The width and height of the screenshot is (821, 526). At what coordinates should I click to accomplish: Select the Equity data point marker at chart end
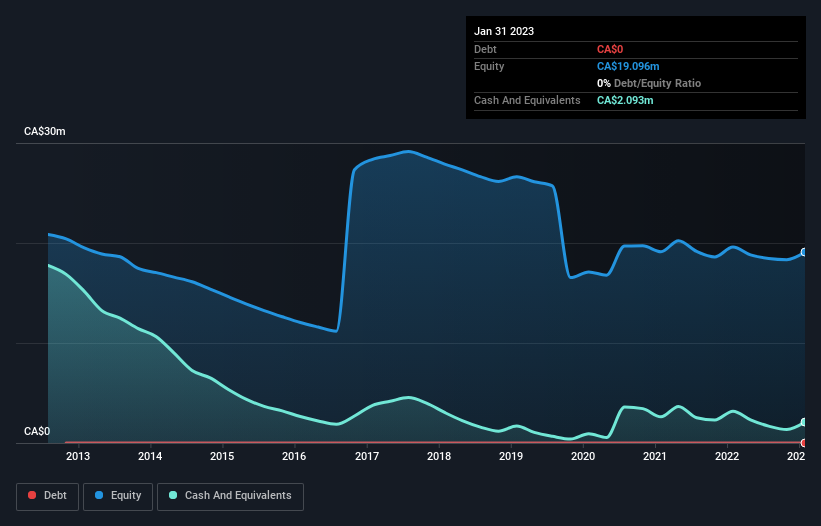coord(804,252)
